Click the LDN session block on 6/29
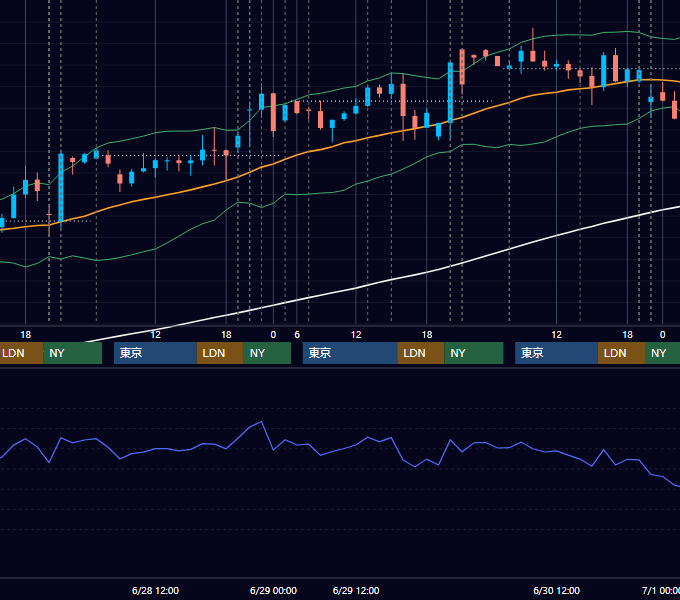The image size is (680, 600). click(x=421, y=353)
